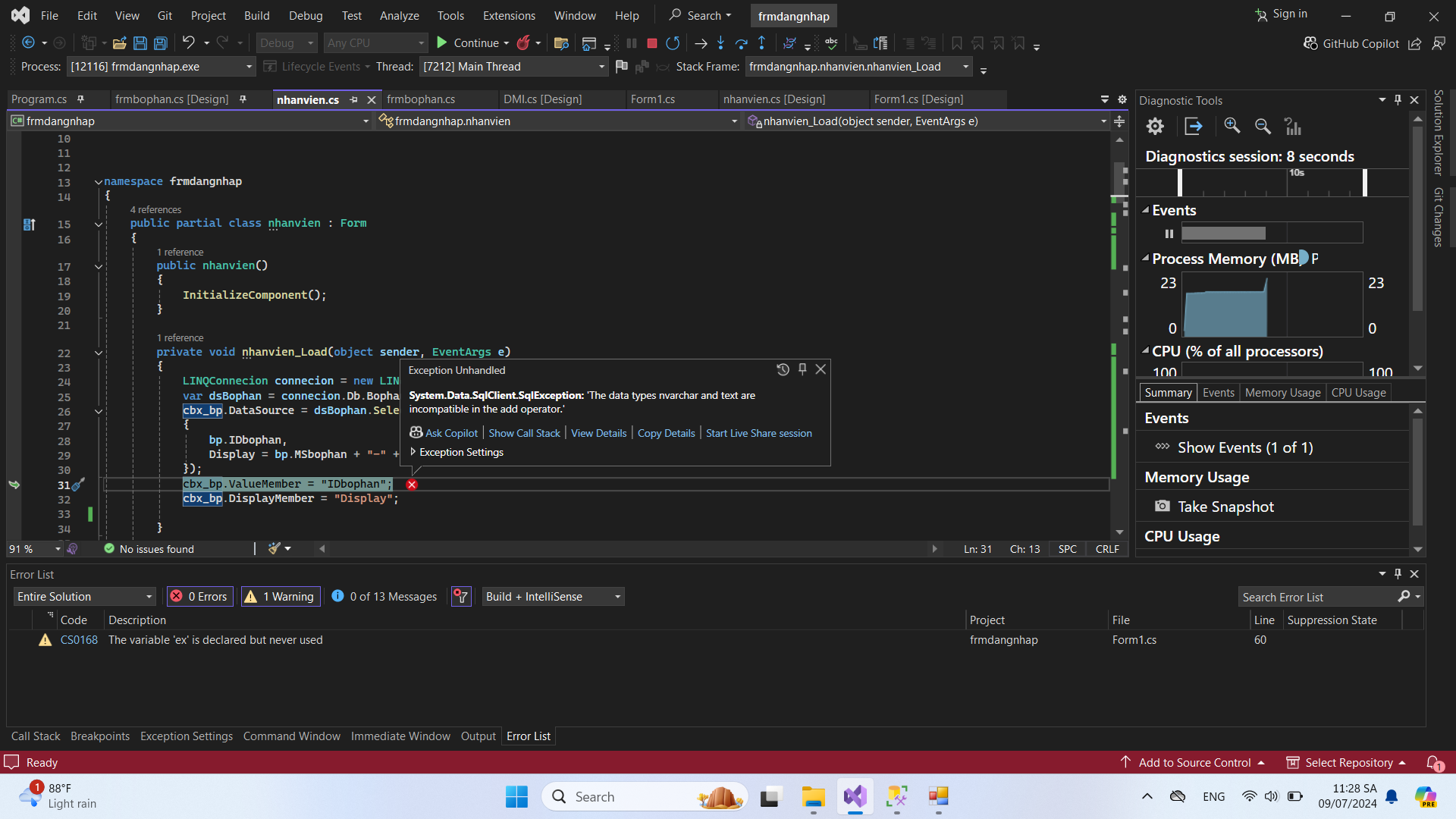Undo the last edit with the toolbar icon
Screen dimensions: 1456x819
tap(189, 43)
